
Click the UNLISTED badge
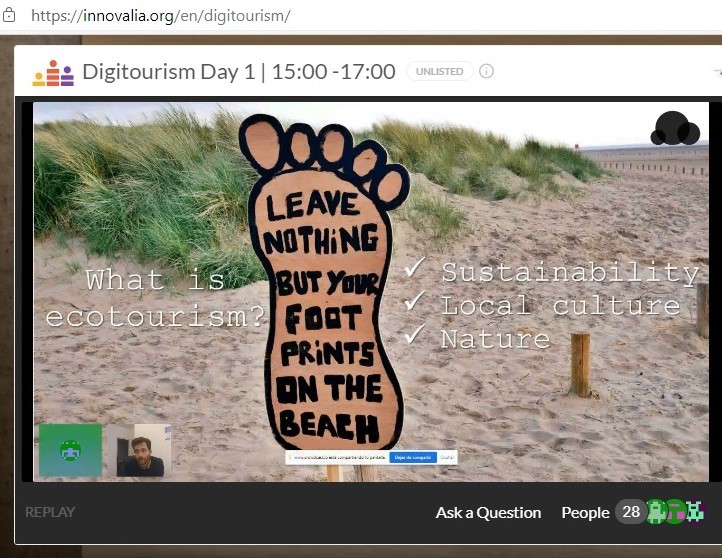coord(439,72)
